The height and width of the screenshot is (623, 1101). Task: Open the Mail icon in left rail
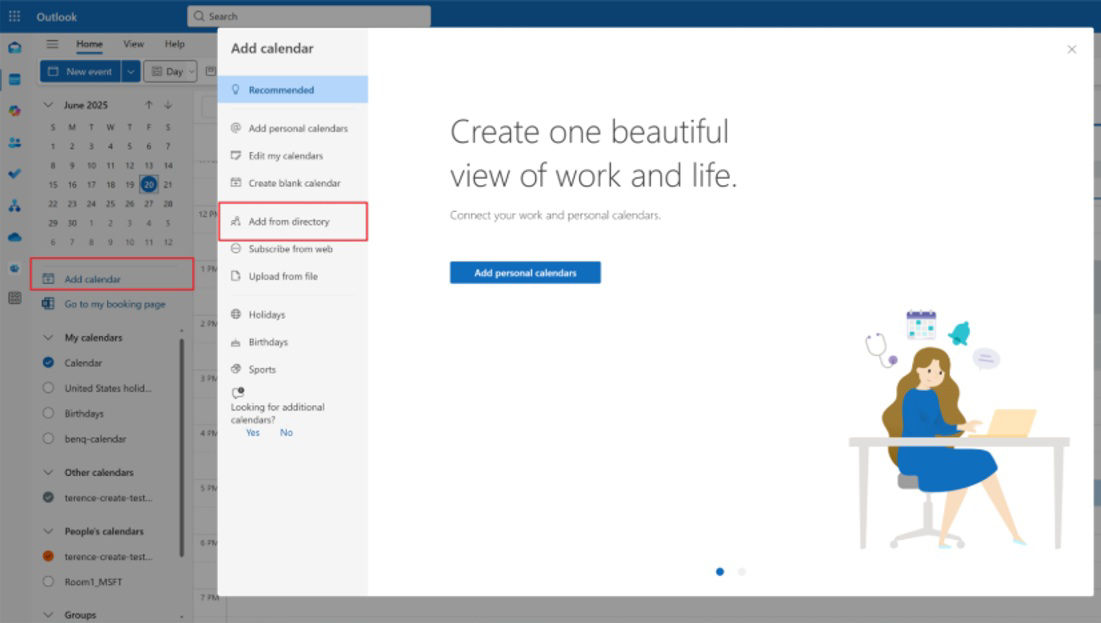pos(14,47)
